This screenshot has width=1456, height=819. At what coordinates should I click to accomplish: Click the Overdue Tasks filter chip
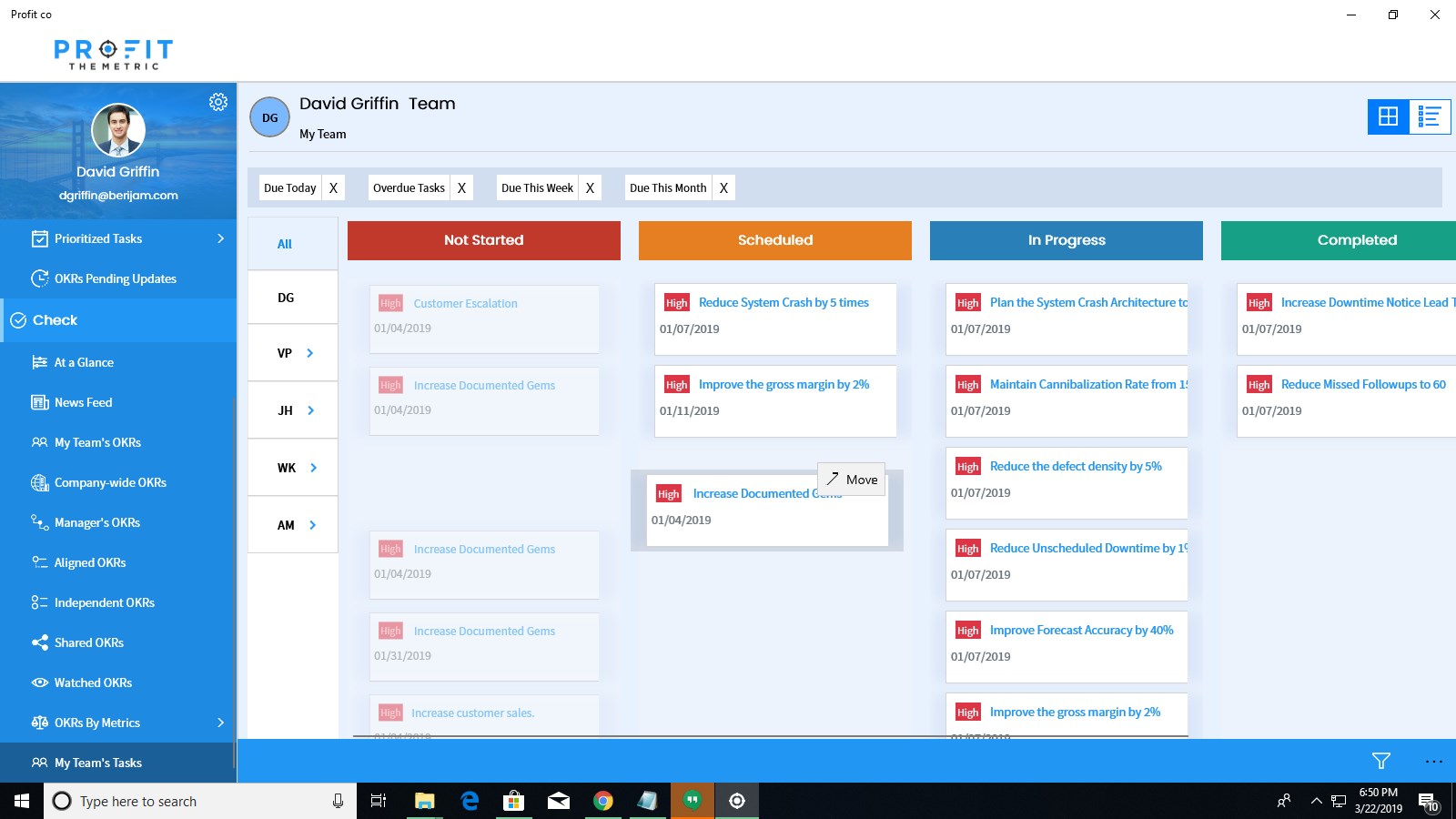coord(409,187)
